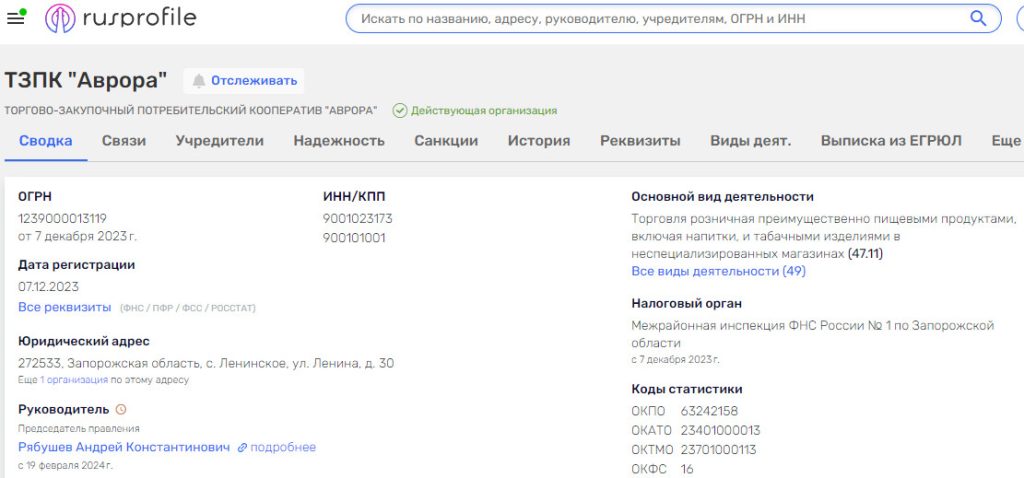Click the clock icon beside Руководитель
The height and width of the screenshot is (478, 1024).
[121, 409]
